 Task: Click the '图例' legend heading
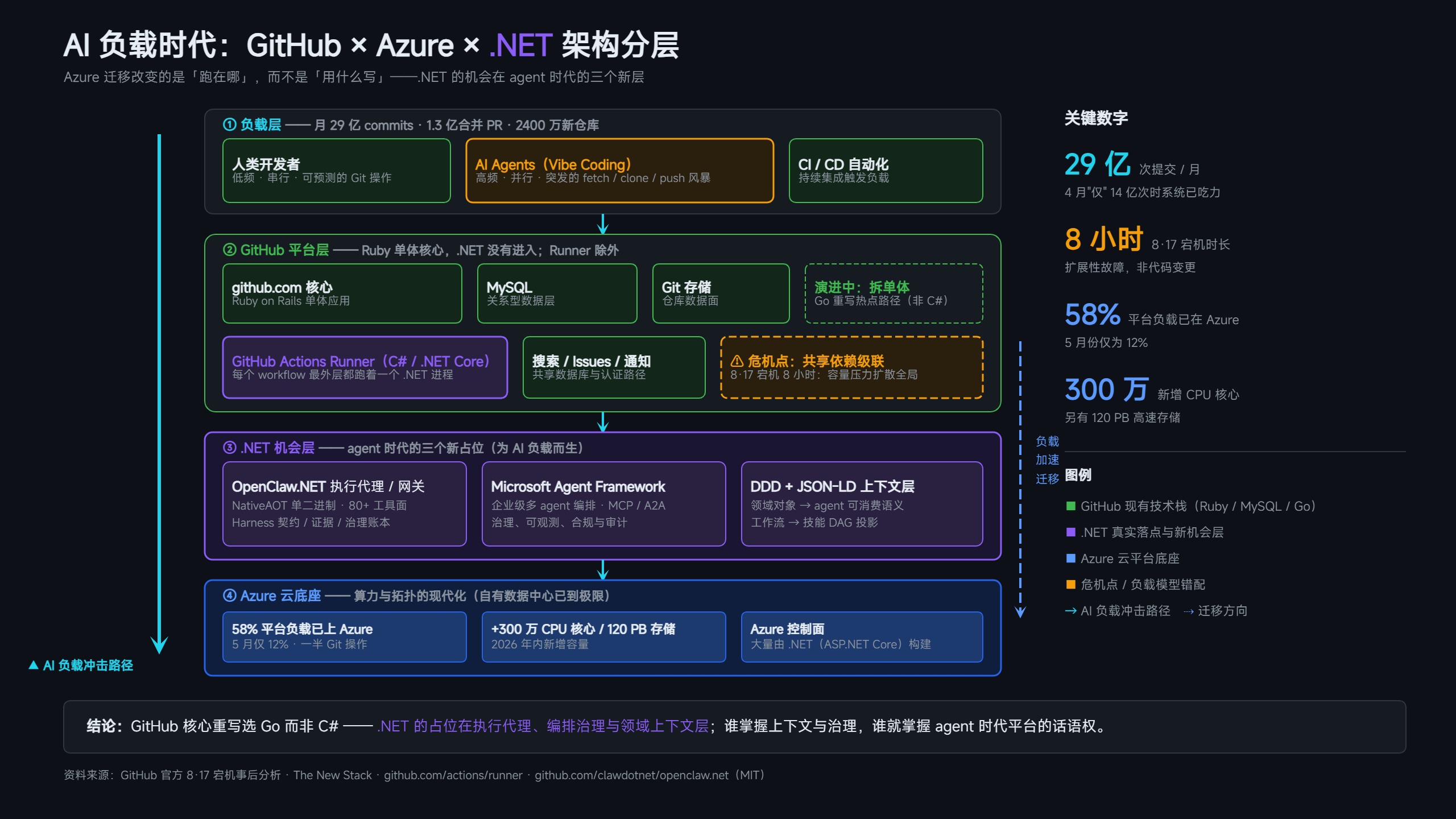click(1078, 475)
